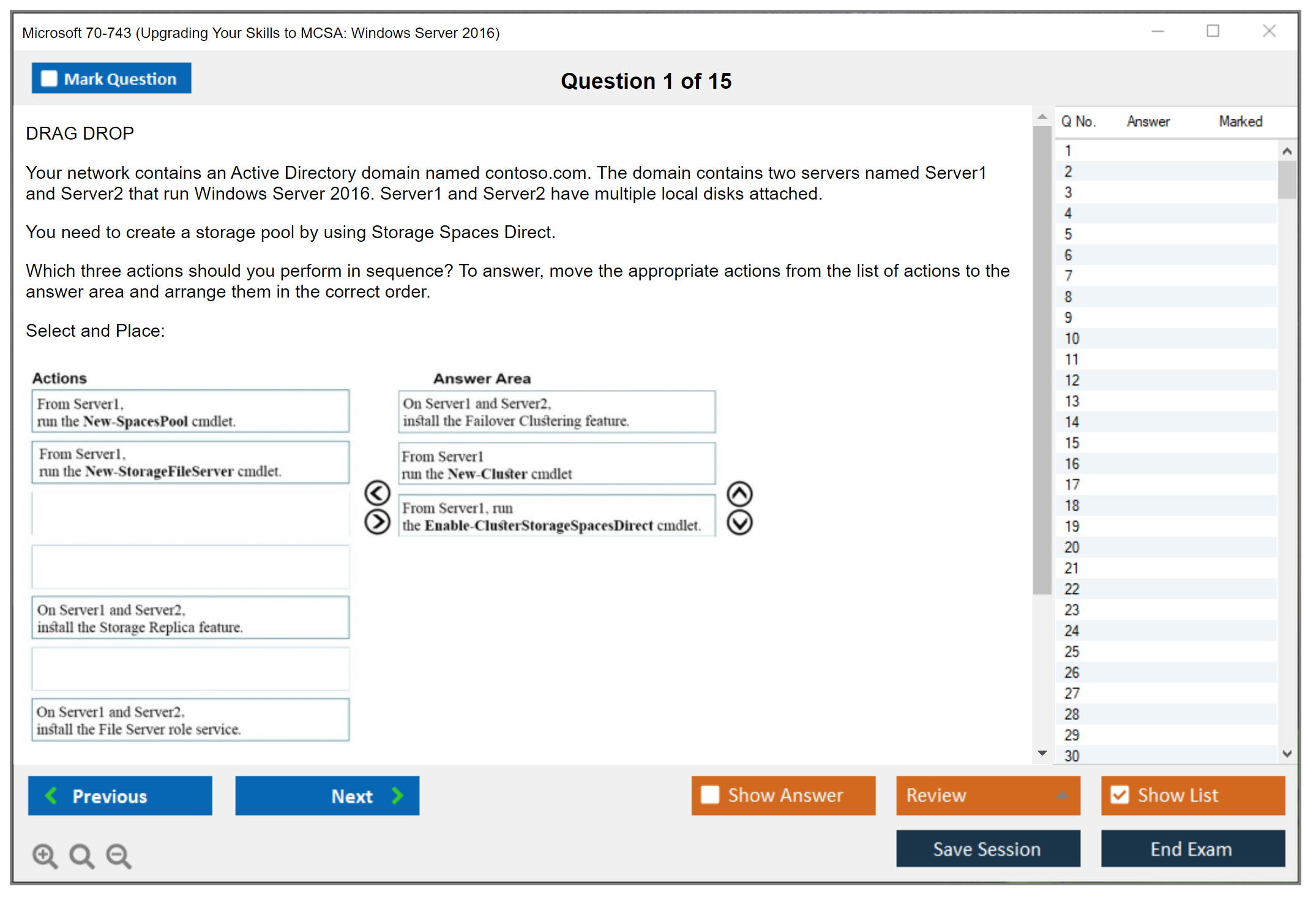Select question 15 in the list
The width and height of the screenshot is (1316, 900).
point(1072,443)
